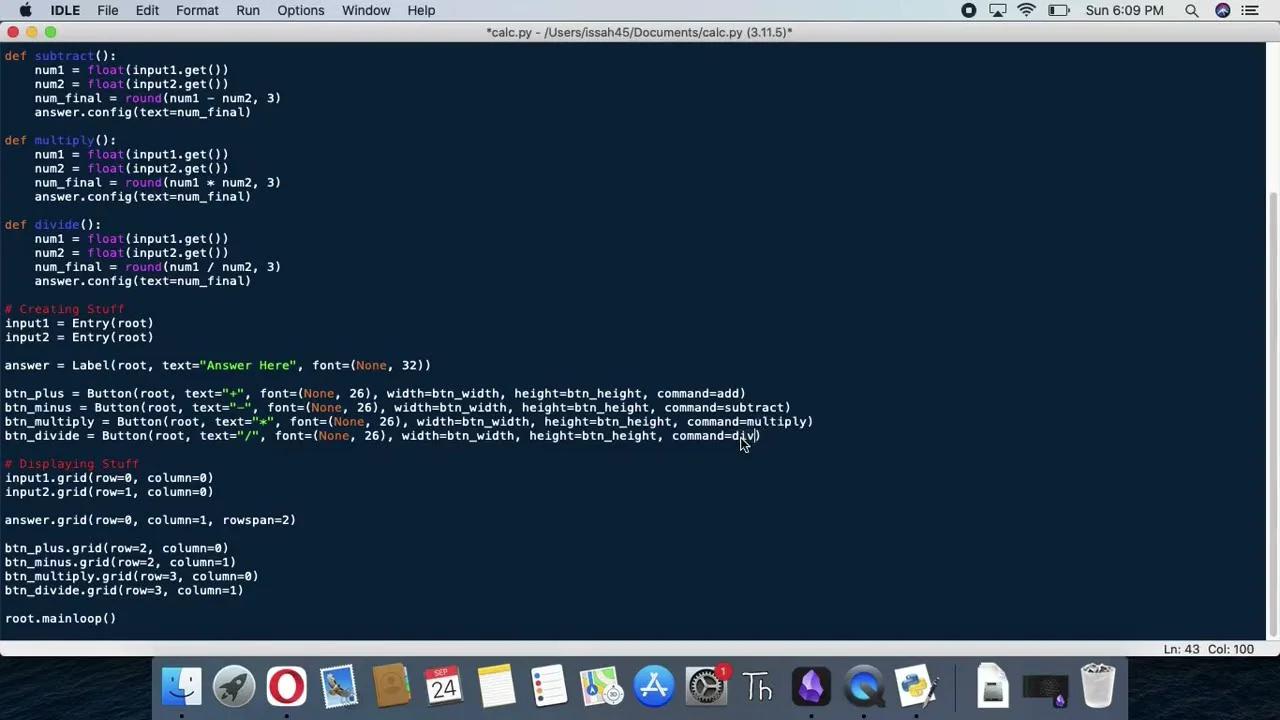Open the App Store
The image size is (1280, 720).
pos(653,686)
